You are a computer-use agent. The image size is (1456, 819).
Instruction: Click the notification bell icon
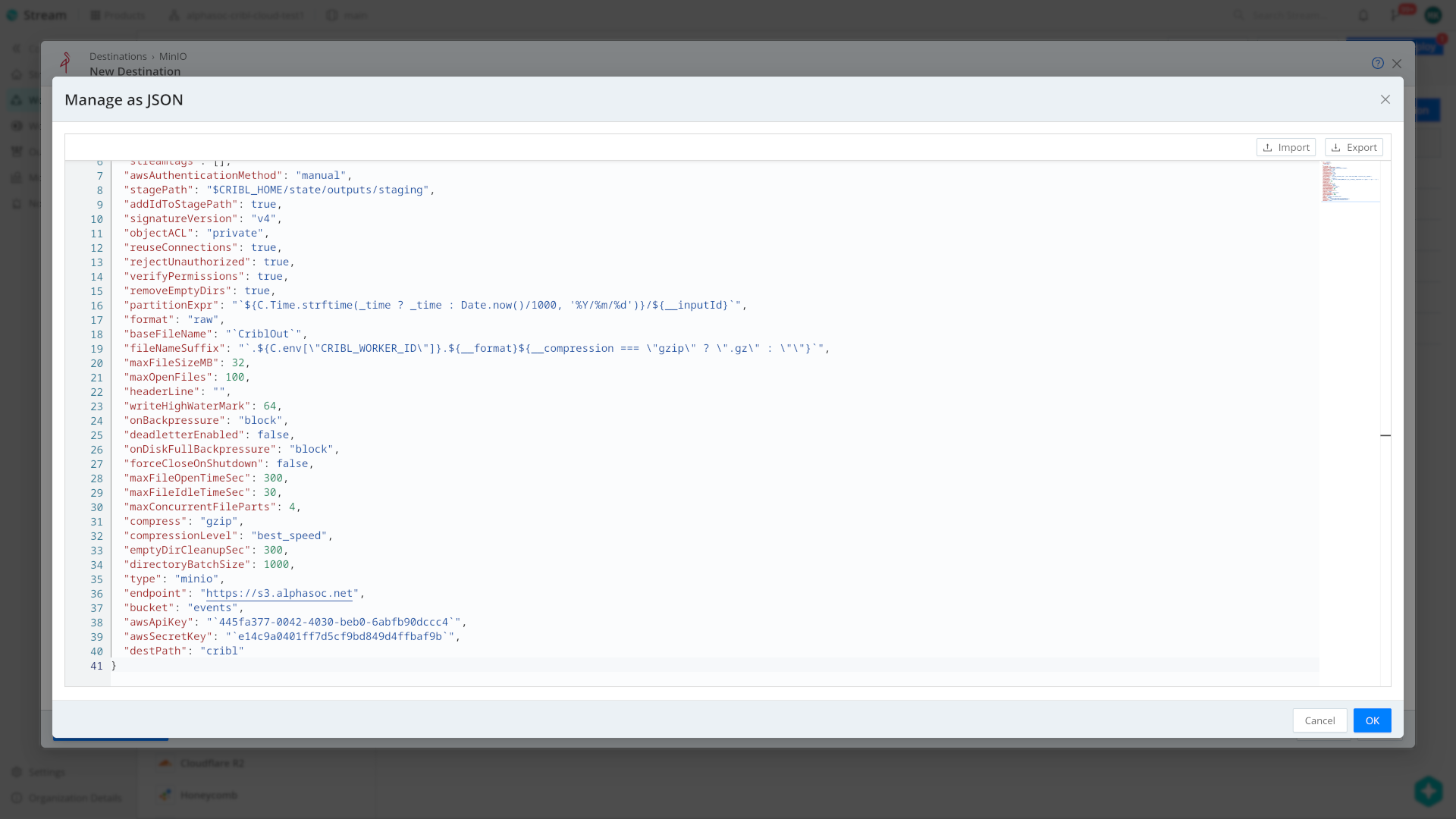pos(1363,15)
